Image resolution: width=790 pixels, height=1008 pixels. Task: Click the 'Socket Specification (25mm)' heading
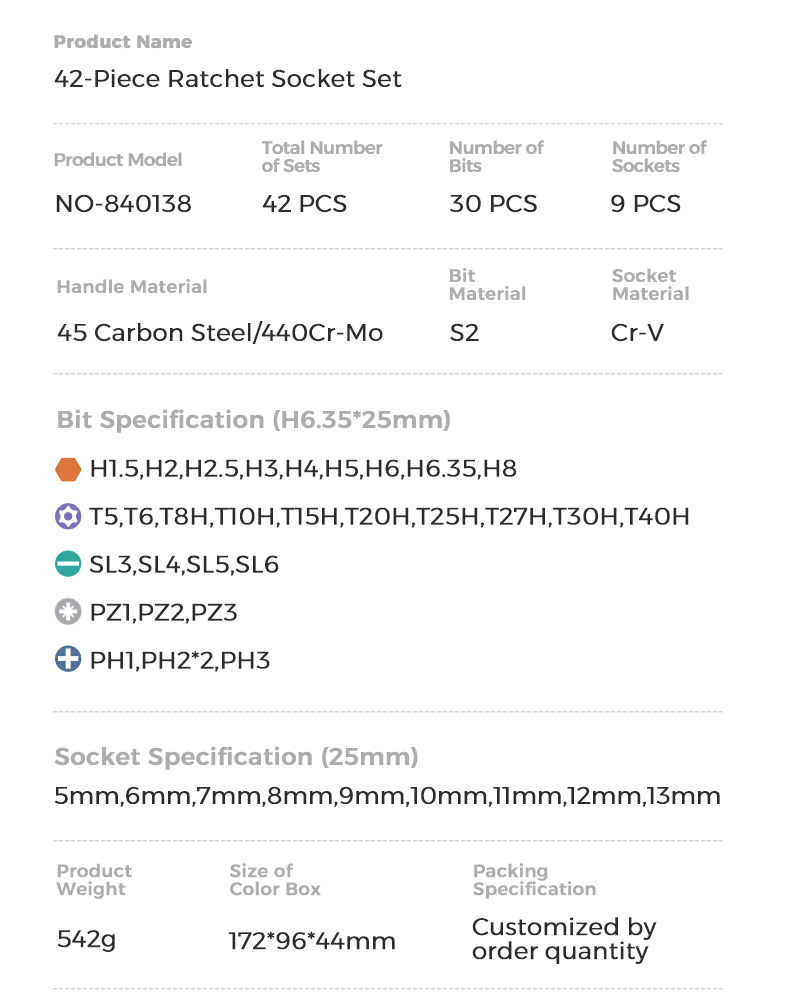pyautogui.click(x=236, y=756)
